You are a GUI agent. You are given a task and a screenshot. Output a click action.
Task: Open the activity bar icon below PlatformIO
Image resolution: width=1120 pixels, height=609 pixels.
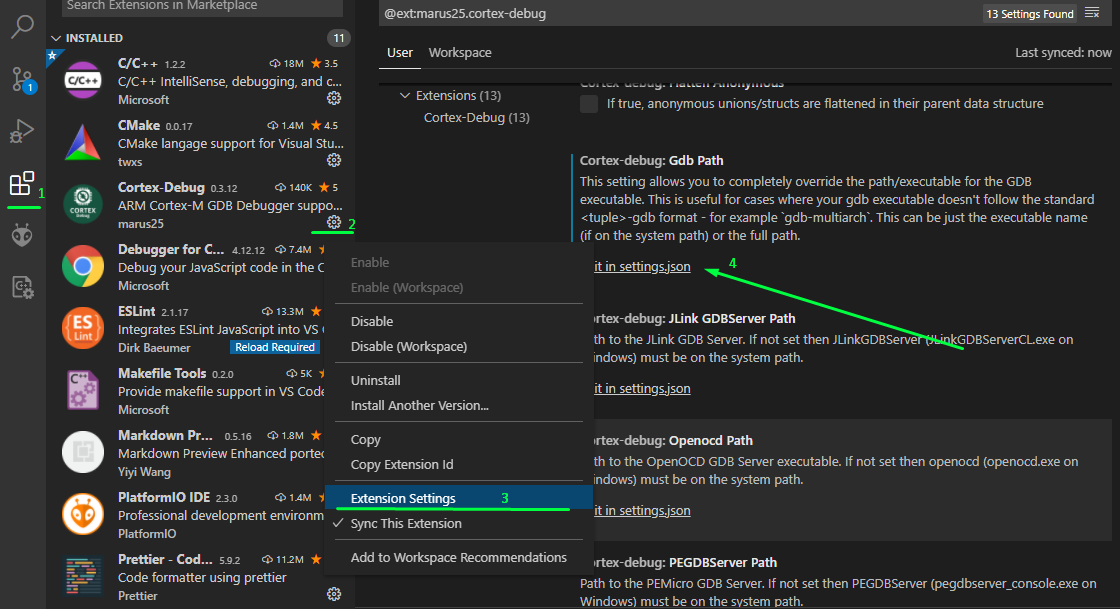coord(22,287)
